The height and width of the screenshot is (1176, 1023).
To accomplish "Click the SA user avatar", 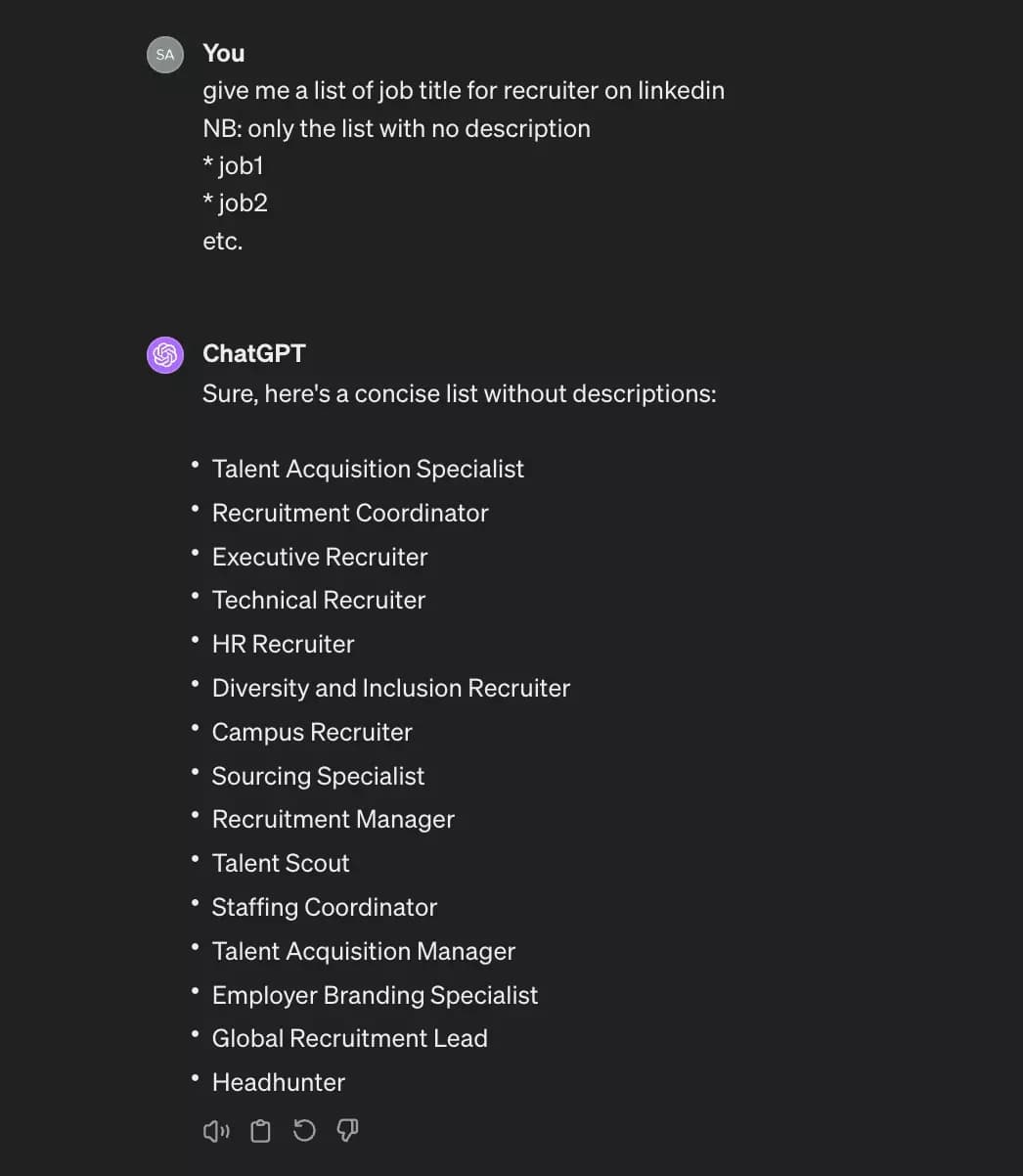I will [x=164, y=55].
